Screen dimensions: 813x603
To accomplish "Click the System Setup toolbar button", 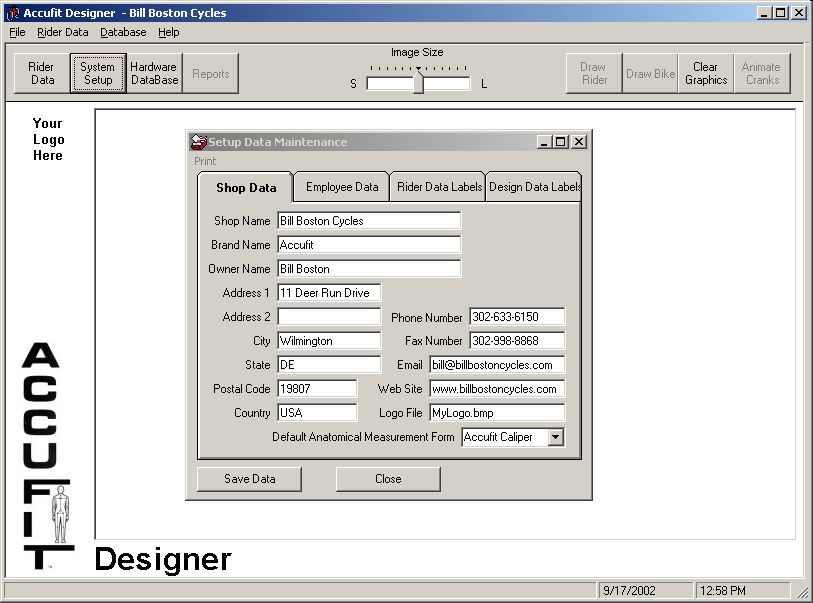I will coord(98,73).
